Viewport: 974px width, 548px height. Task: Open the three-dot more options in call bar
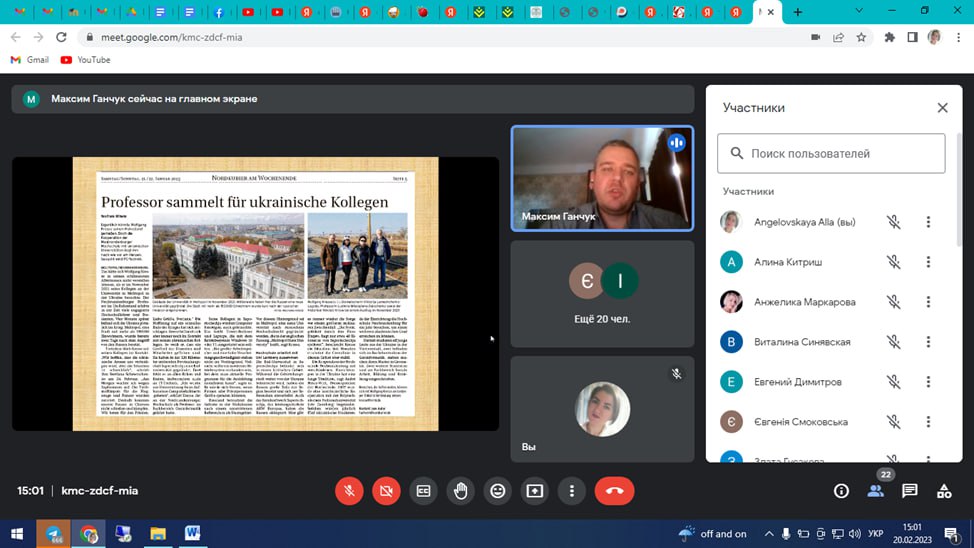[x=571, y=491]
